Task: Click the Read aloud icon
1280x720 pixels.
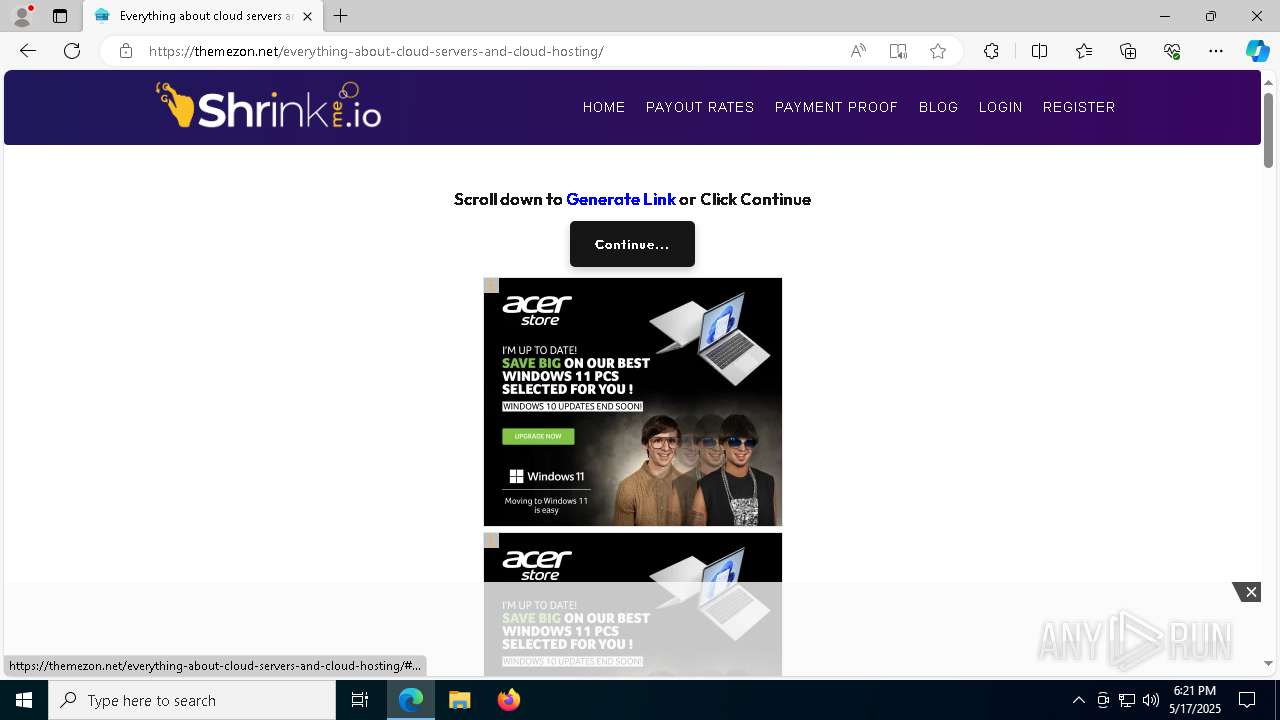Action: (x=858, y=51)
